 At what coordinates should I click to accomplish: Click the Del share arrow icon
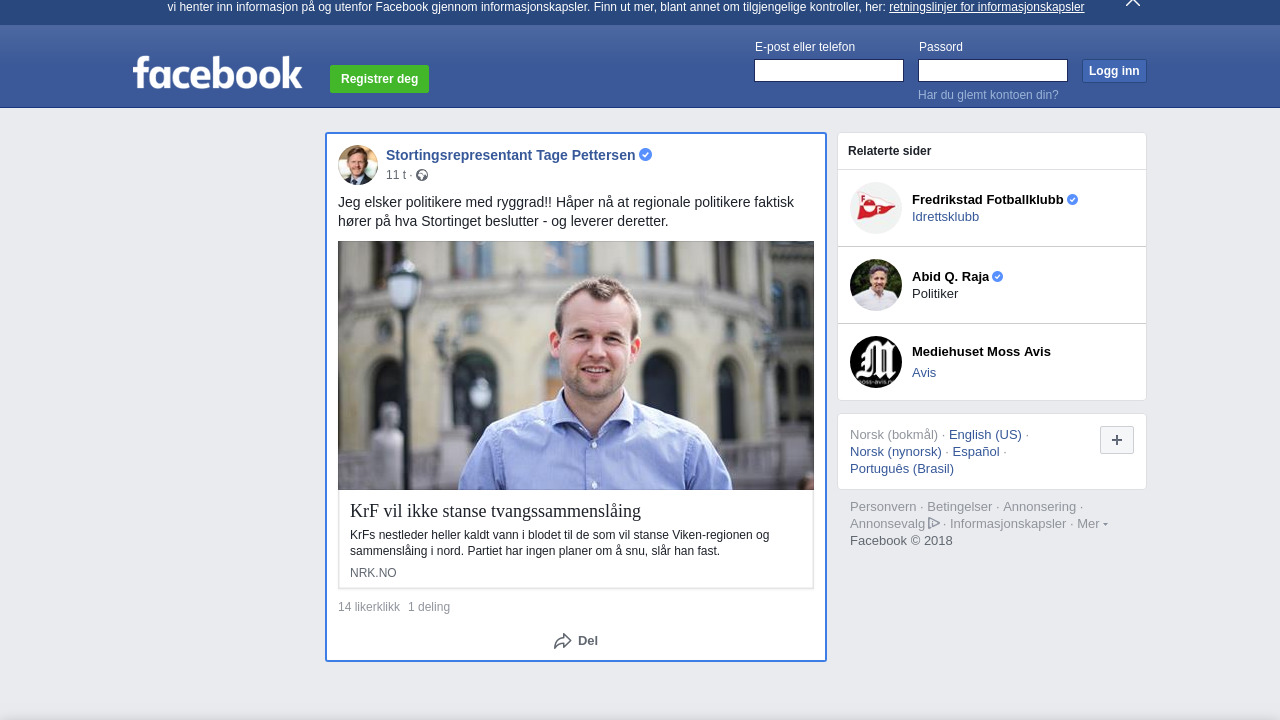(x=563, y=641)
